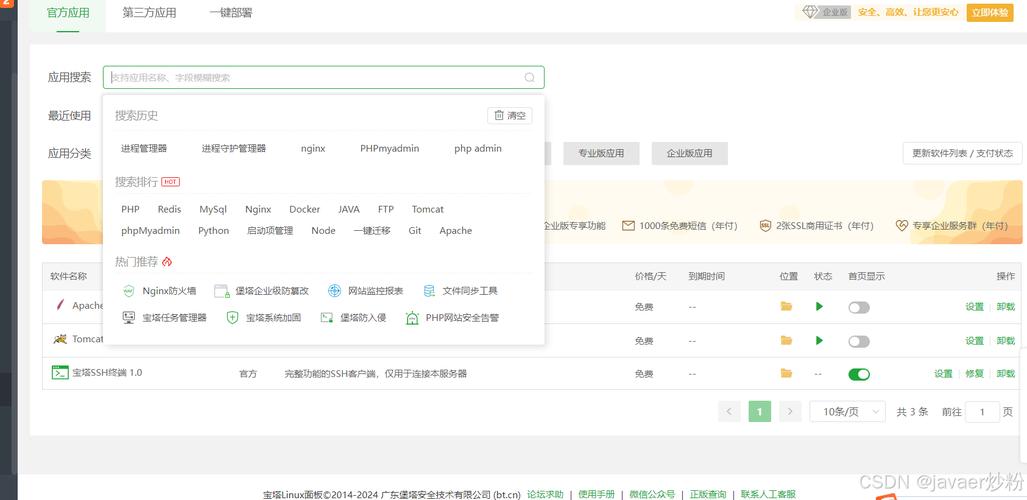The width and height of the screenshot is (1027, 500).
Task: Focus the 应用搜索 search input
Action: coord(324,77)
